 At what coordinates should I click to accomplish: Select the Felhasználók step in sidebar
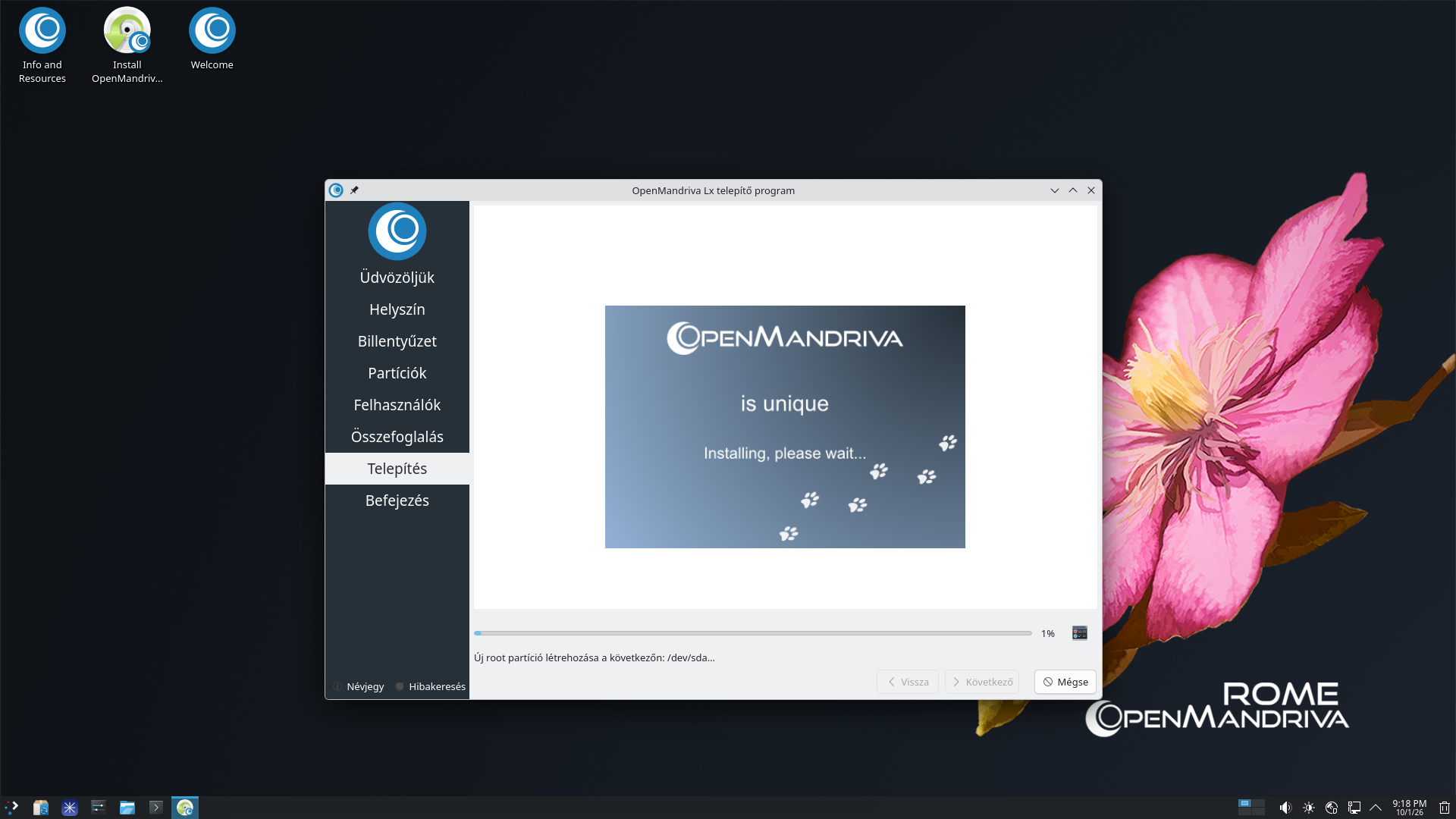397,405
